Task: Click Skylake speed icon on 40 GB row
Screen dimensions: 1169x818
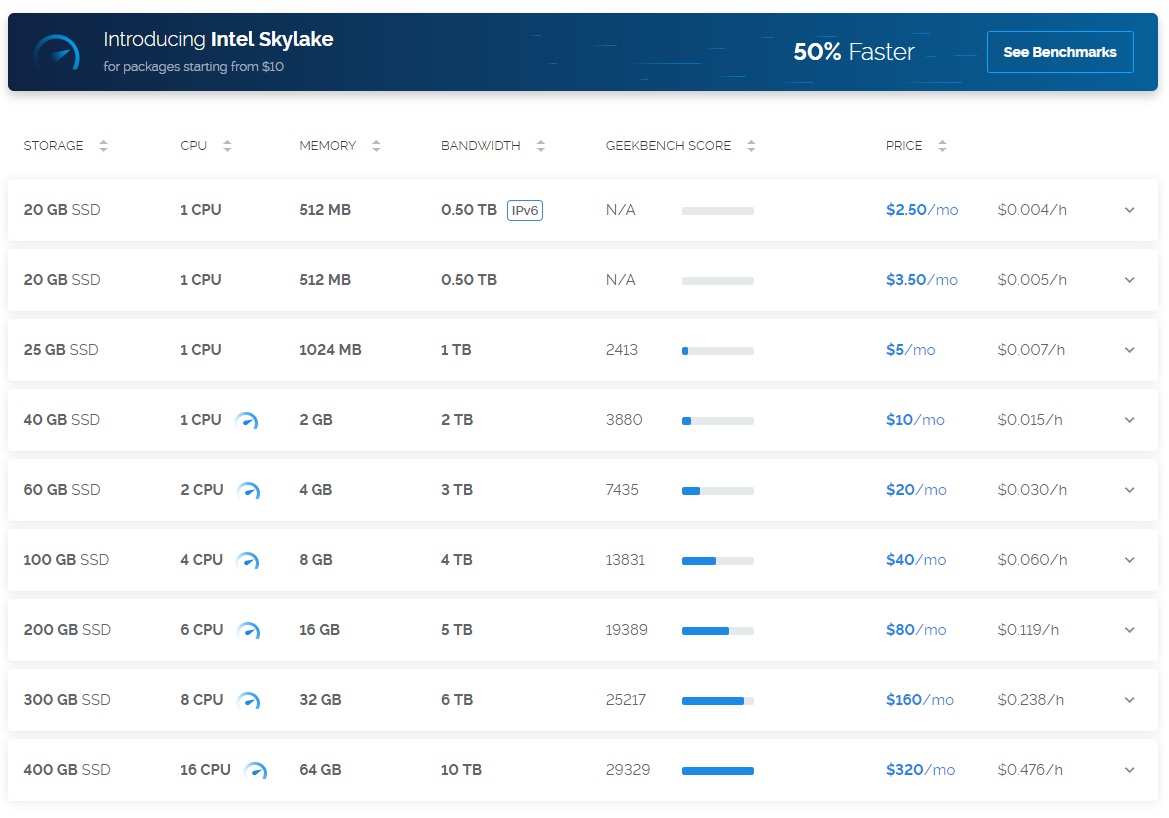Action: 247,421
